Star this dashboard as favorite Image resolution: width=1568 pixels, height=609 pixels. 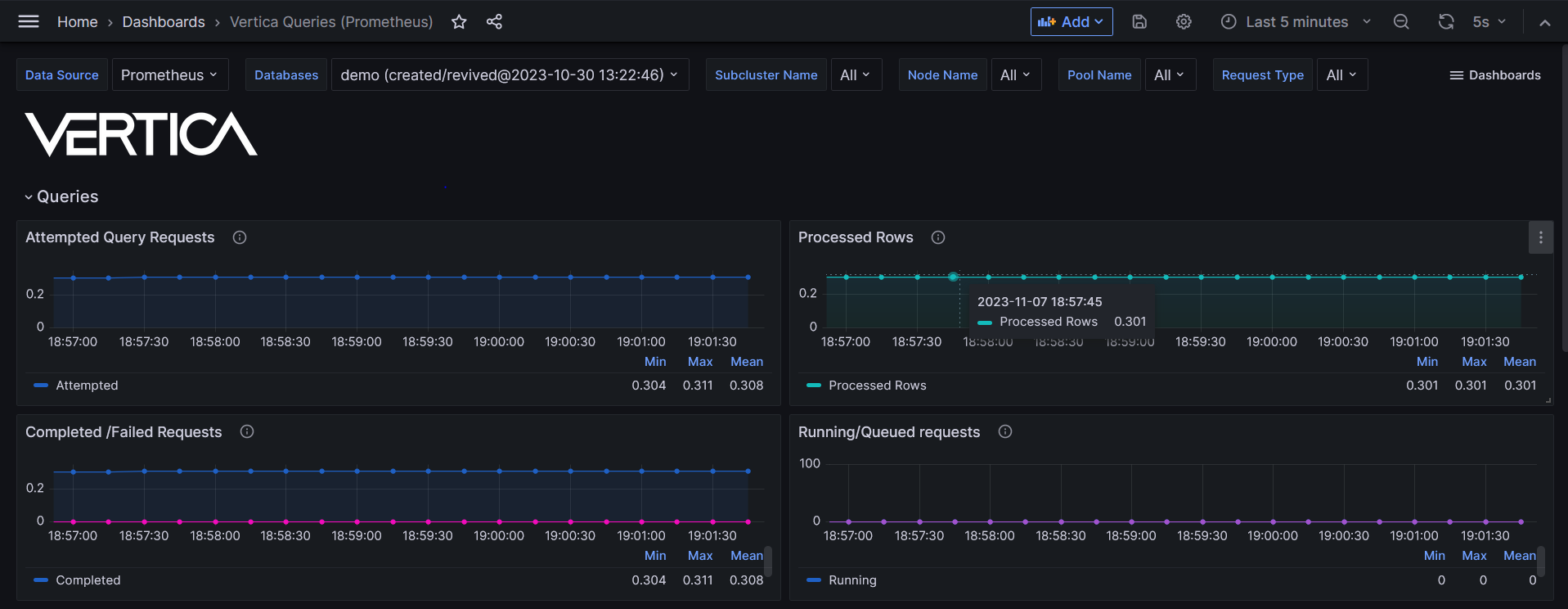click(459, 22)
